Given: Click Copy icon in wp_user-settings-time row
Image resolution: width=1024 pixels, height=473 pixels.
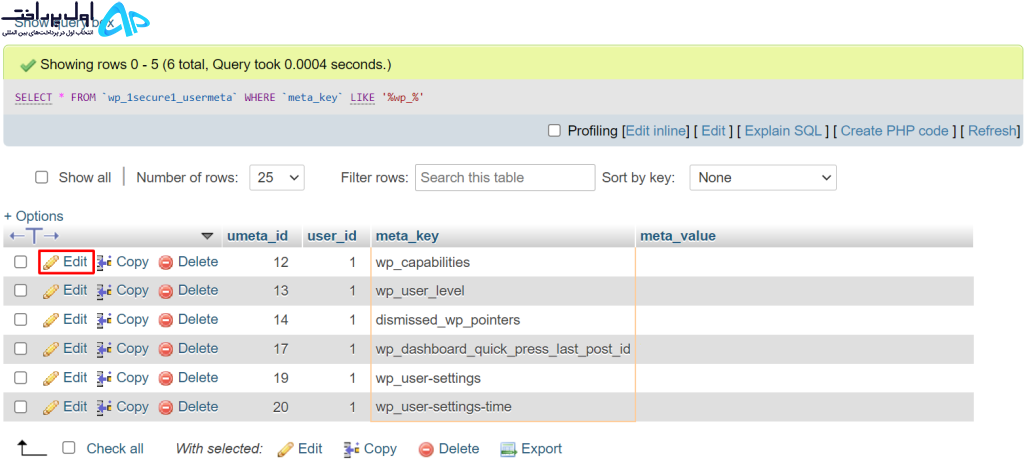Looking at the screenshot, I should (x=104, y=408).
